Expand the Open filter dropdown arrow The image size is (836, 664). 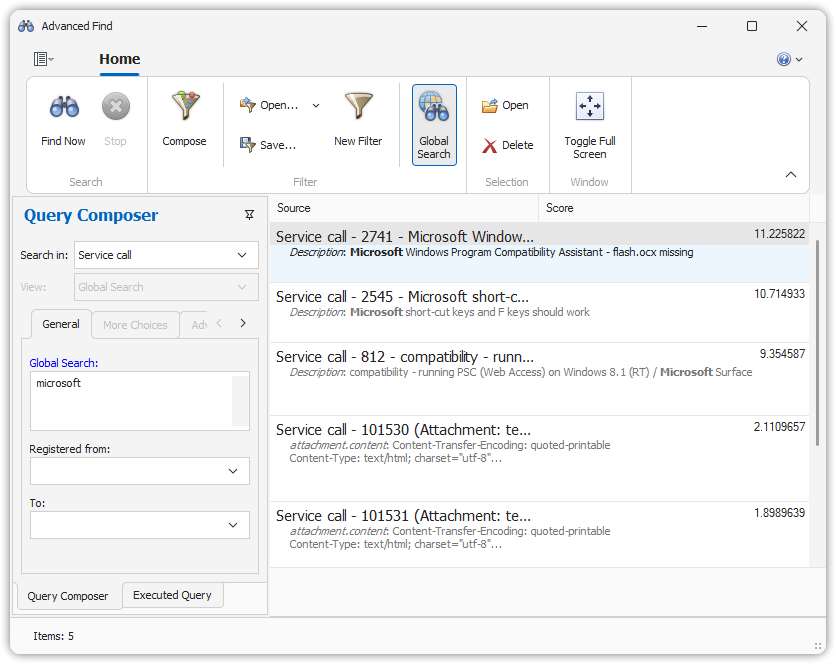pyautogui.click(x=316, y=105)
